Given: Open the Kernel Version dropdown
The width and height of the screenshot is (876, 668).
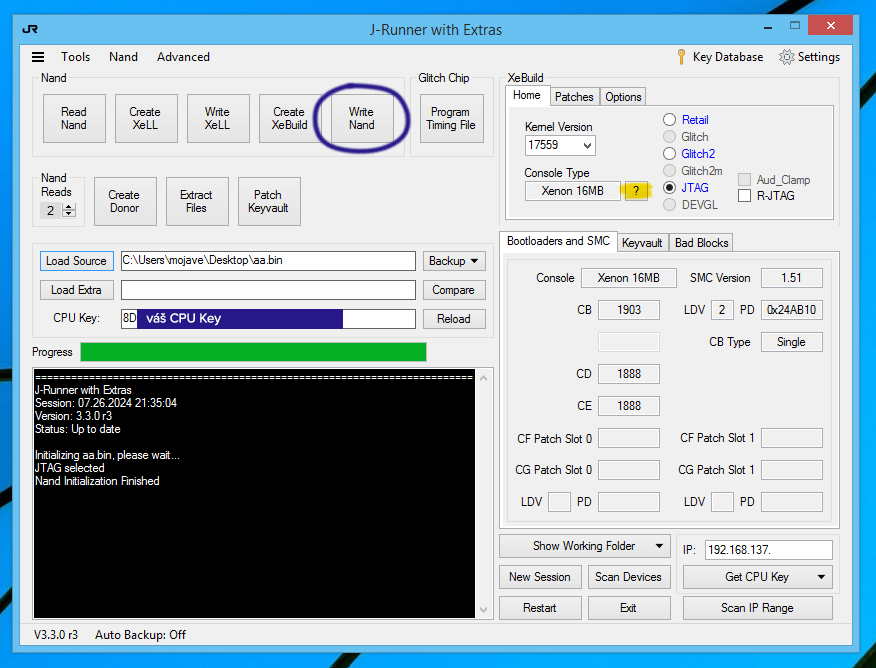Looking at the screenshot, I should point(587,146).
